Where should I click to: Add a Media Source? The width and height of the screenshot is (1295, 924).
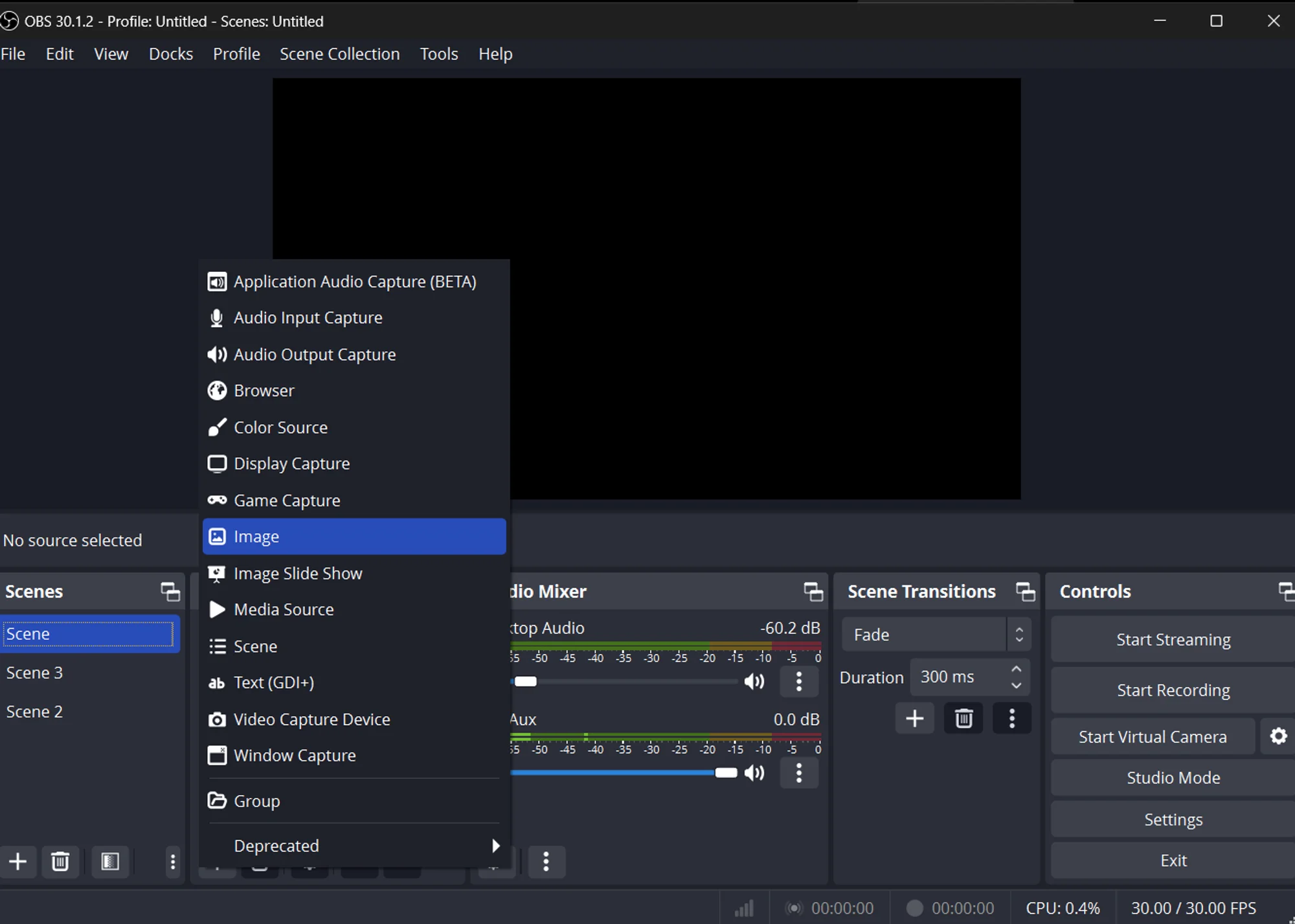354,610
